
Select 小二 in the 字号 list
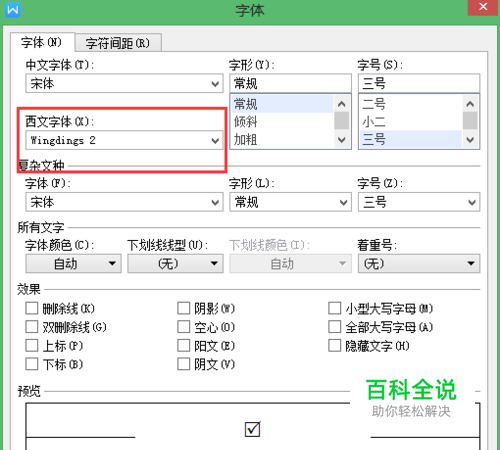(411, 122)
